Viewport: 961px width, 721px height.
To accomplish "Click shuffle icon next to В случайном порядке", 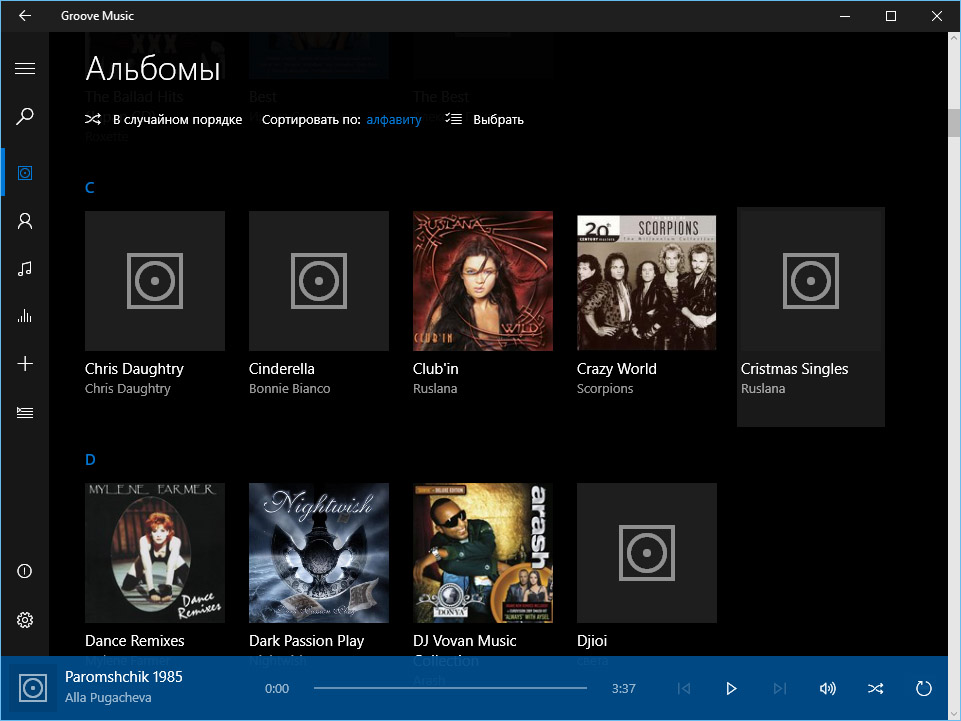I will coord(93,119).
